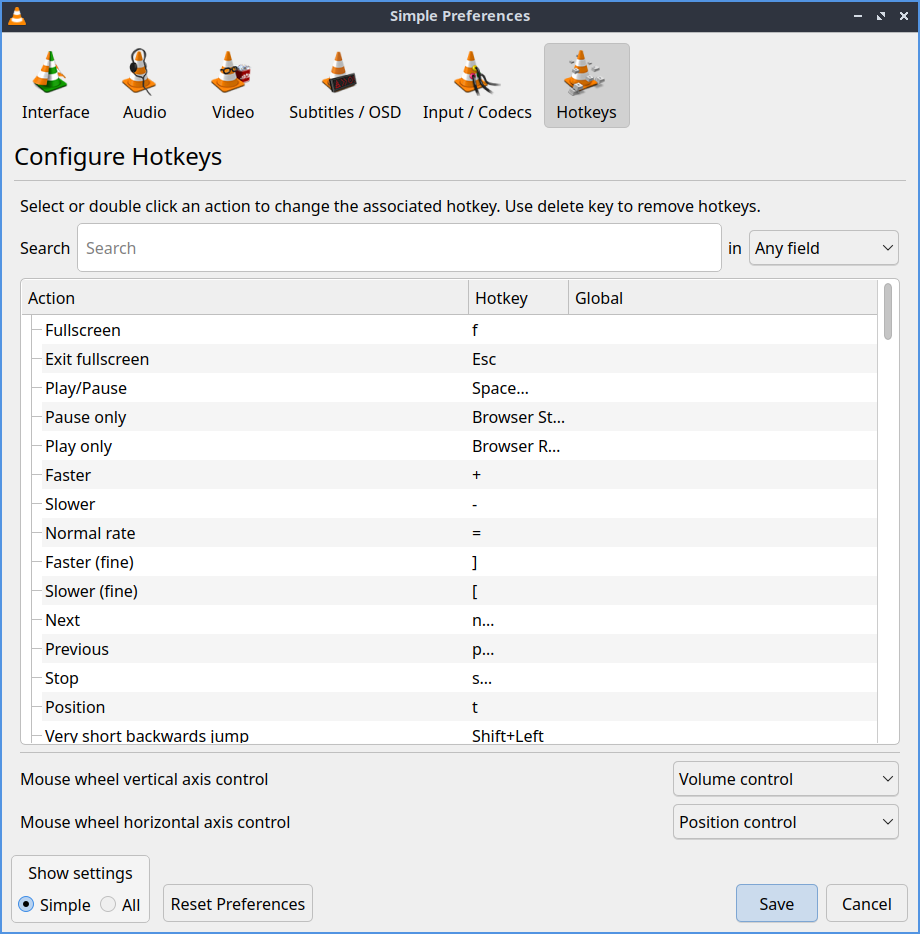Click the Reset Preferences button
This screenshot has height=934, width=920.
pos(238,904)
